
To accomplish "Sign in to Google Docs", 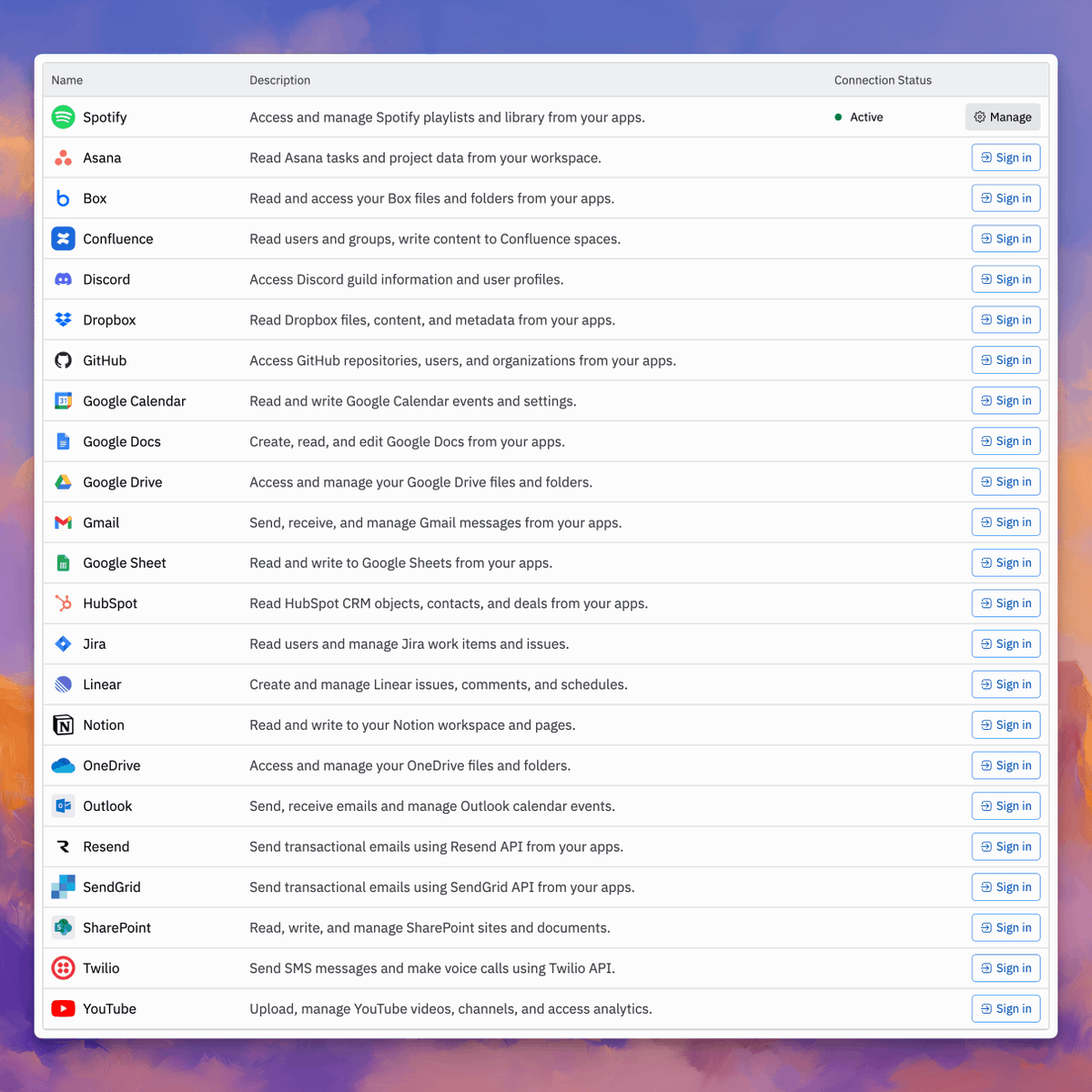I will pos(1006,441).
